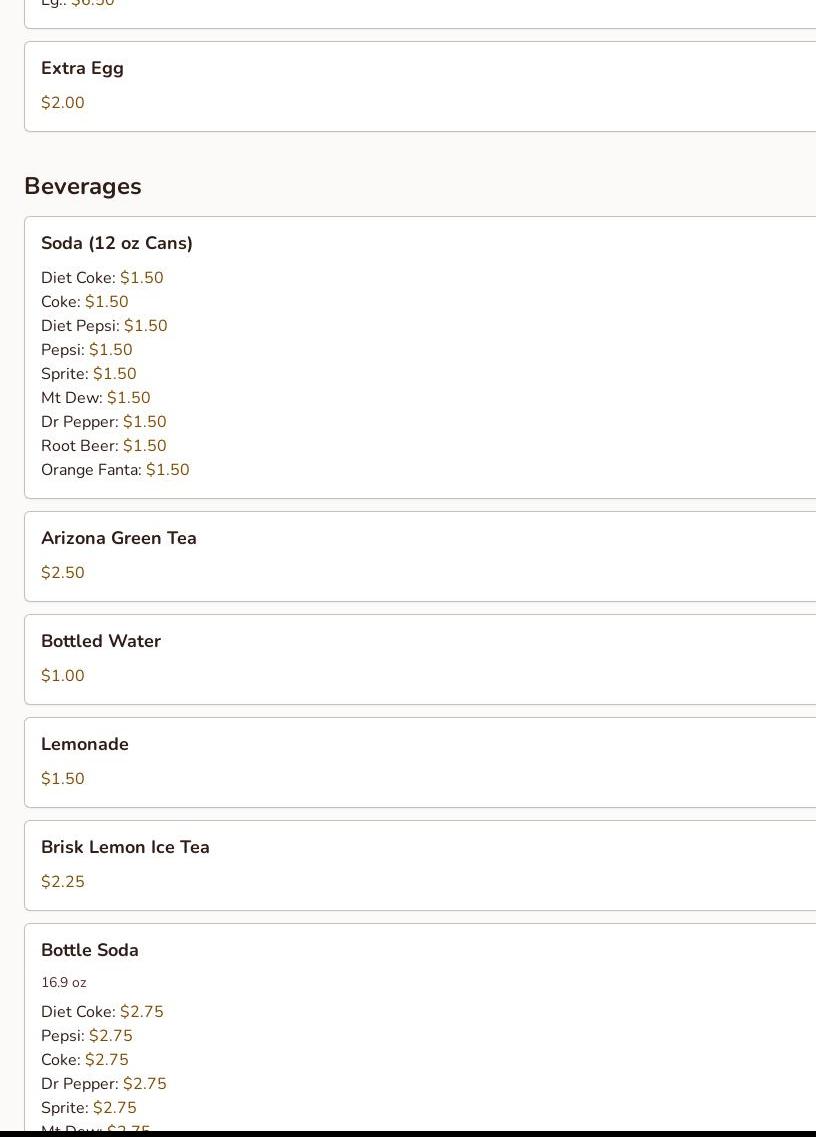
Task: Select the Bottled Water item
Action: 100,642
